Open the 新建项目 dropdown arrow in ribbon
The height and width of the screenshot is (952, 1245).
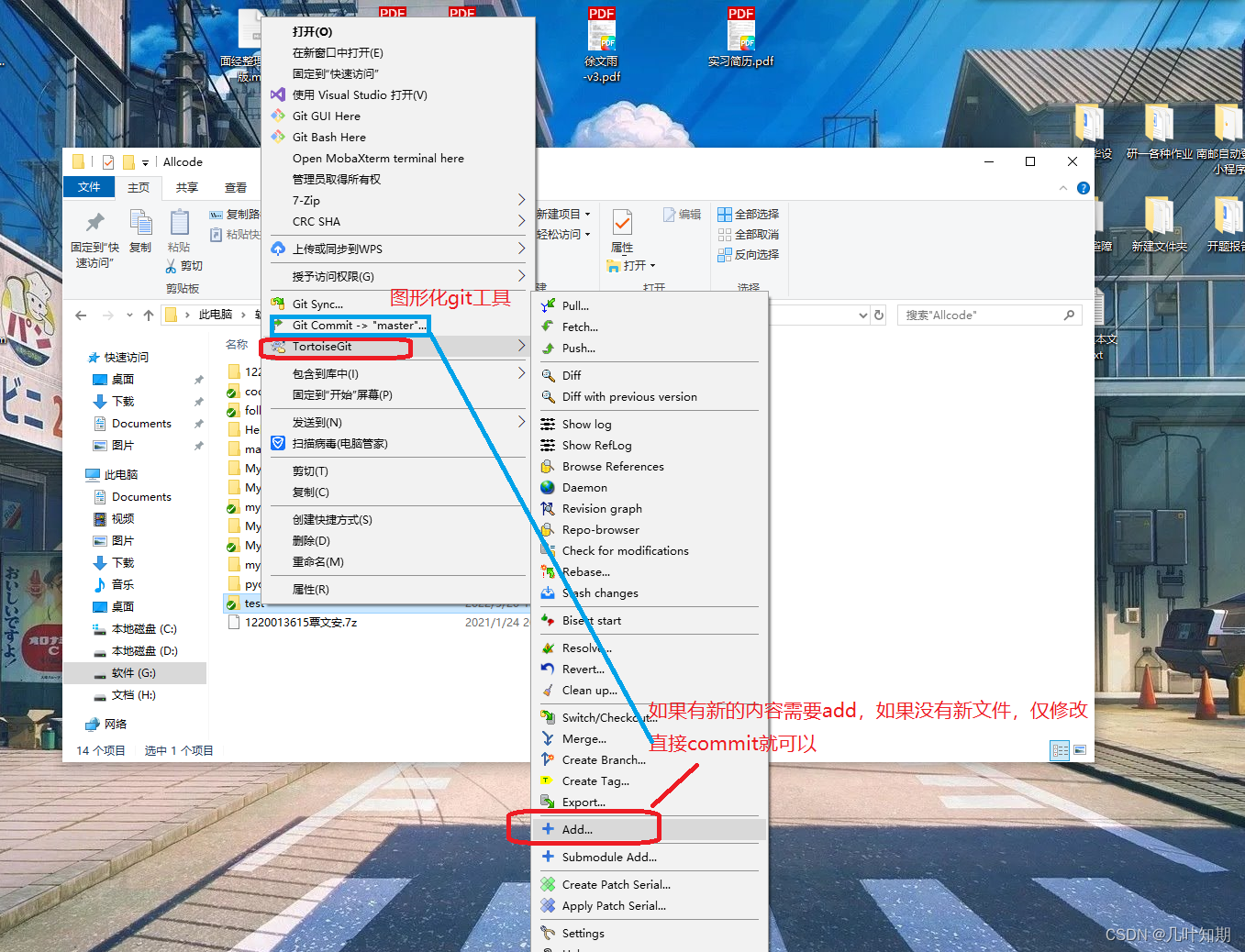[x=587, y=214]
